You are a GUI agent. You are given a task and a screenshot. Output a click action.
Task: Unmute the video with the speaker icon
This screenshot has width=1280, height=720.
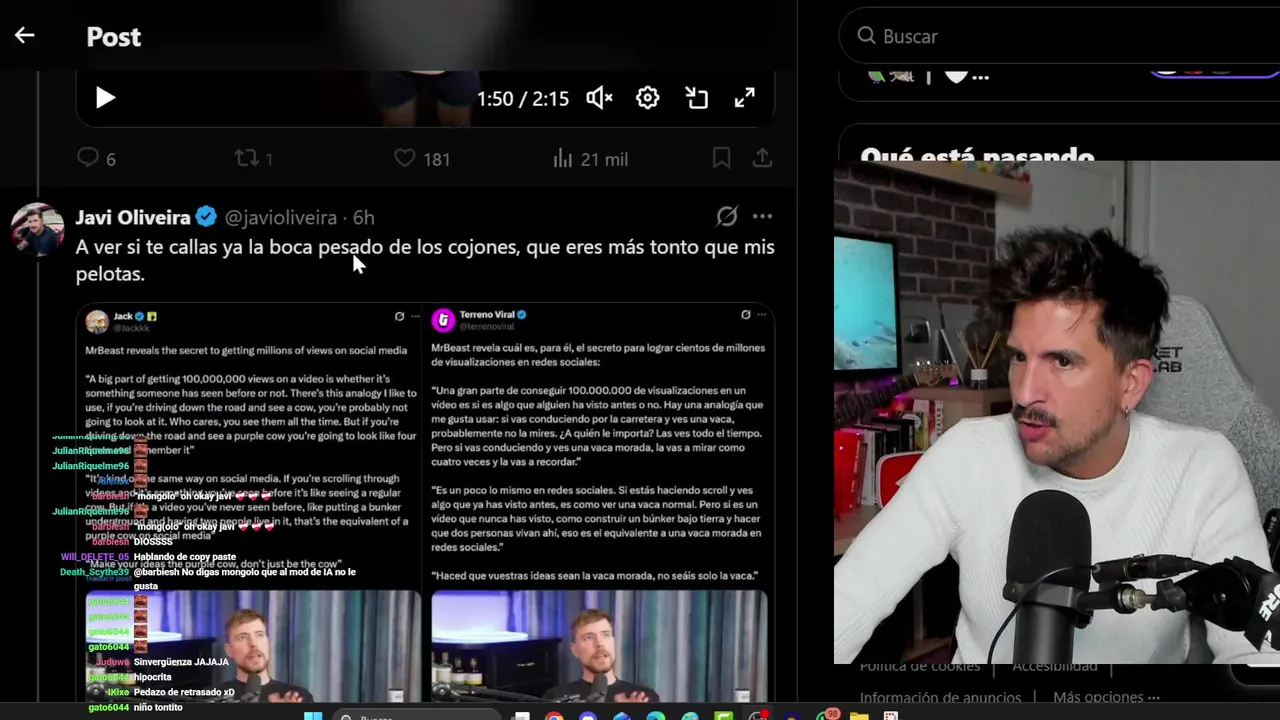coord(599,98)
